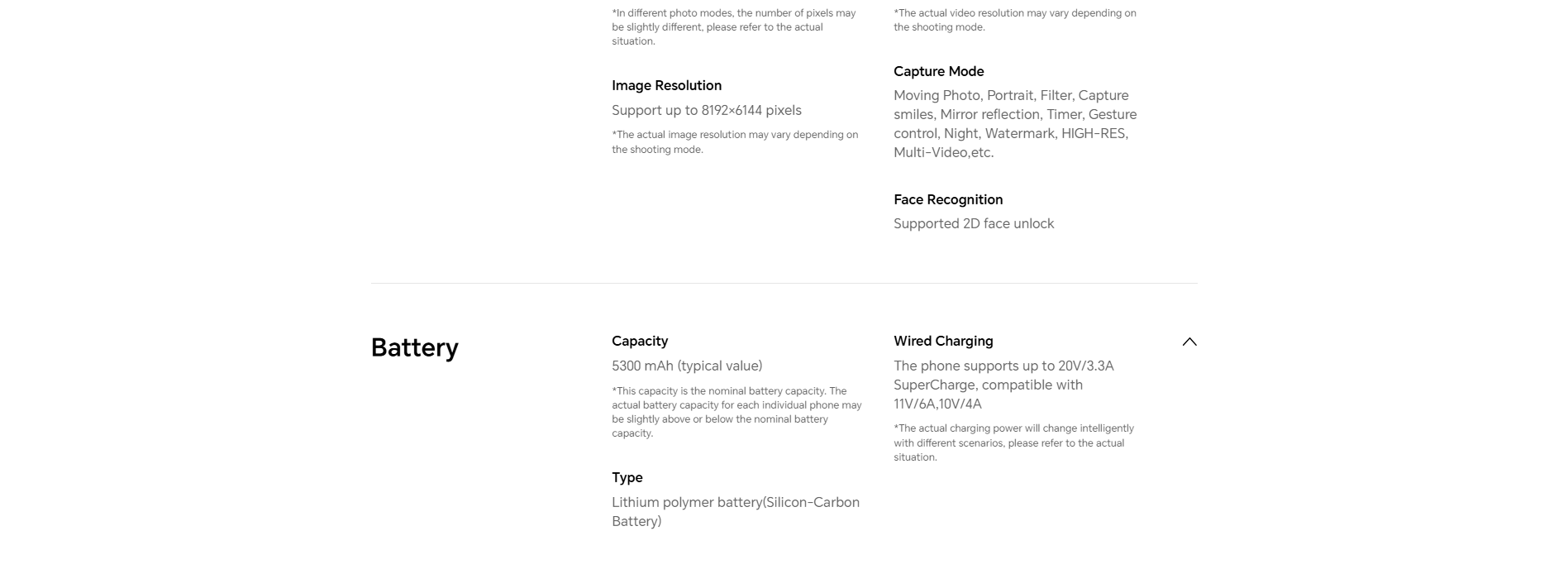Image resolution: width=1568 pixels, height=574 pixels.
Task: Click the Capacity label
Action: tap(640, 341)
